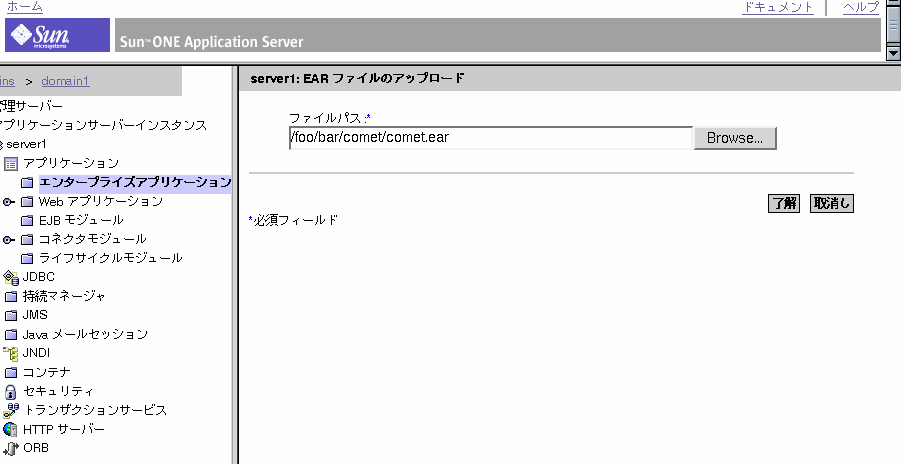Click the folder icon beside エンタープライズアプリケーション
Viewport: 901px width, 464px height.
pos(27,183)
